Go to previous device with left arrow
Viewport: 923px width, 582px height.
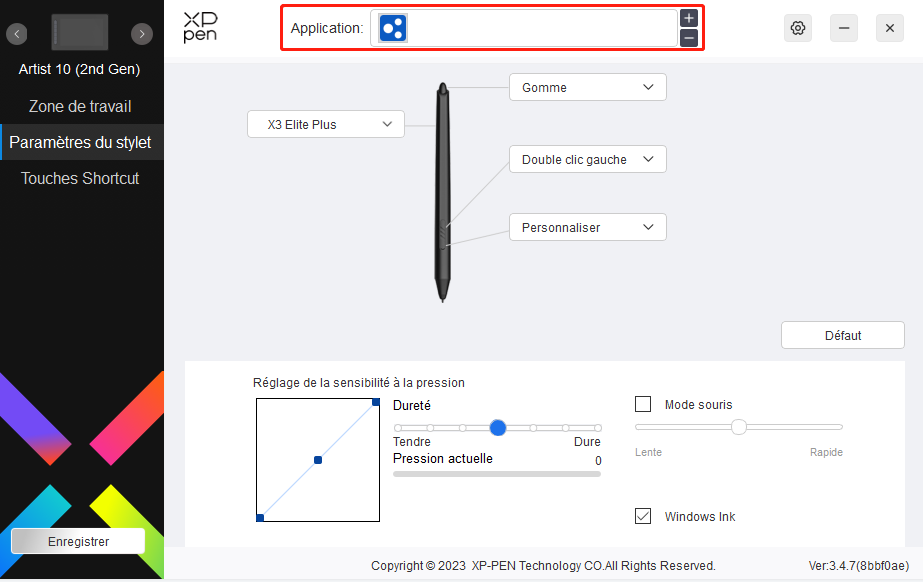pos(16,34)
